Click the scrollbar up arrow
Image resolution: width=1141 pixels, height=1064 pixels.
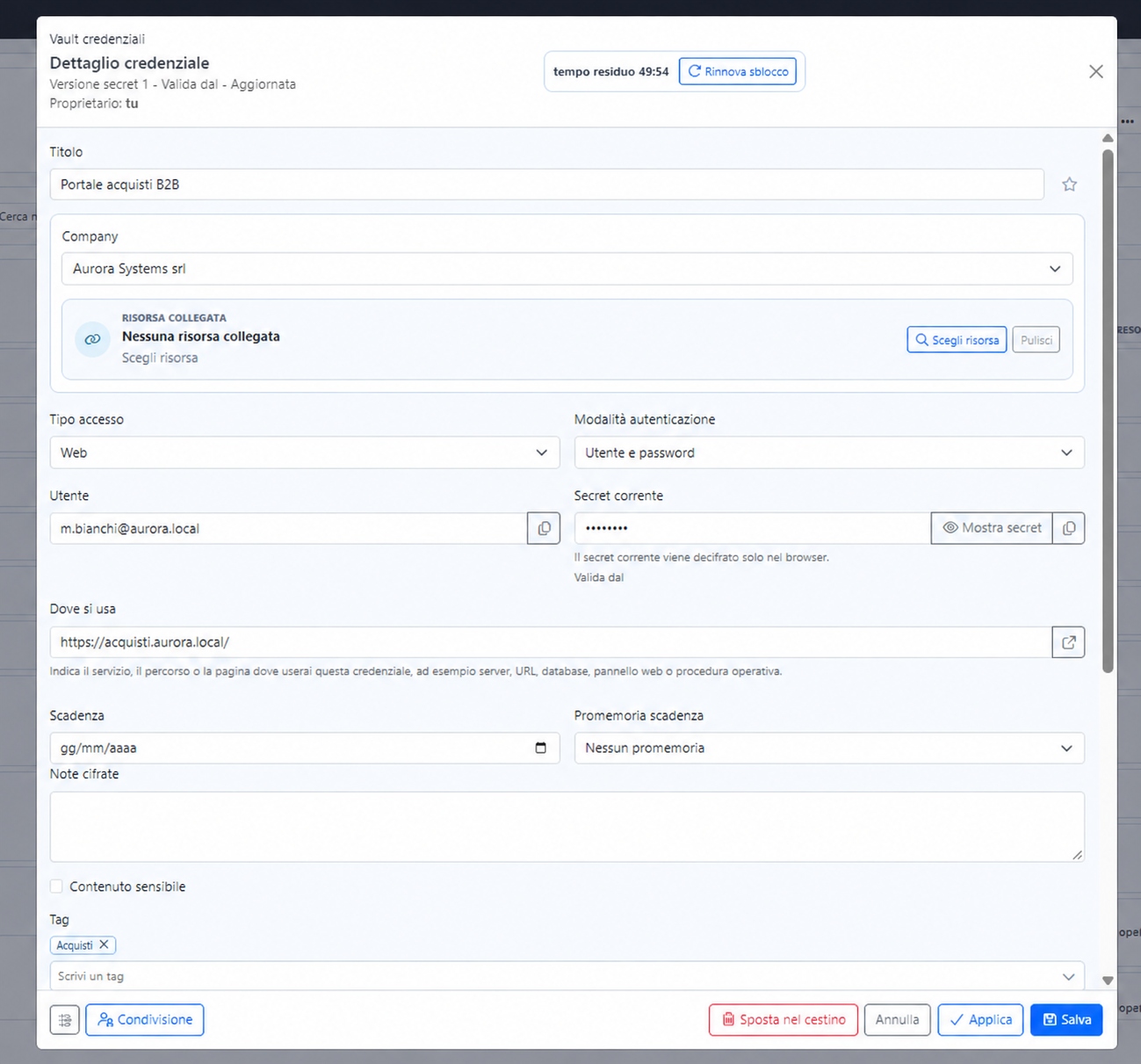coord(1108,138)
